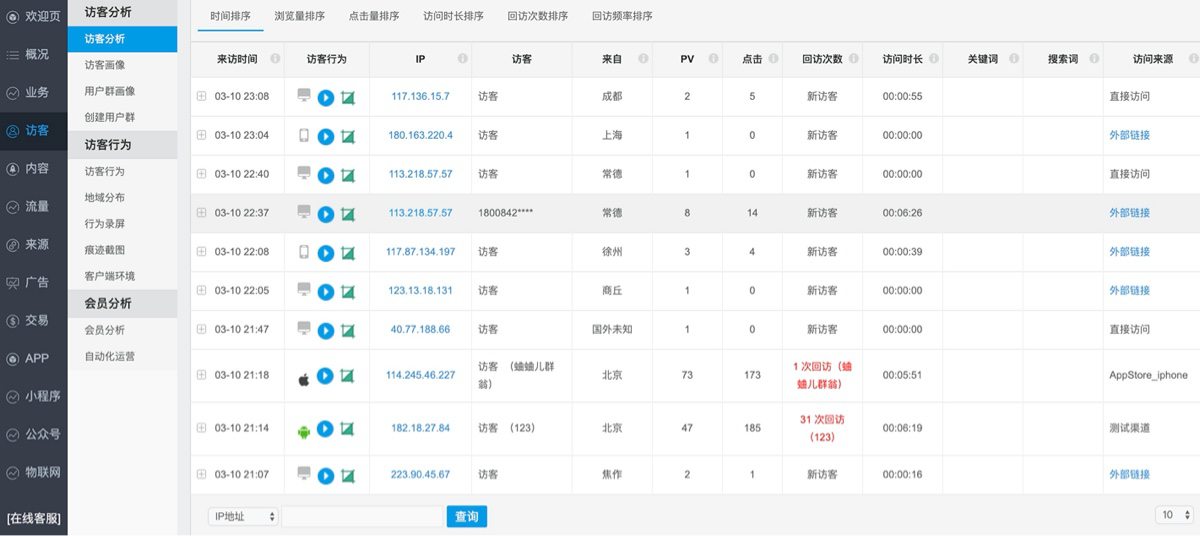Click info icon next to 来自 header
Screen dimensions: 1200x536
click(643, 59)
